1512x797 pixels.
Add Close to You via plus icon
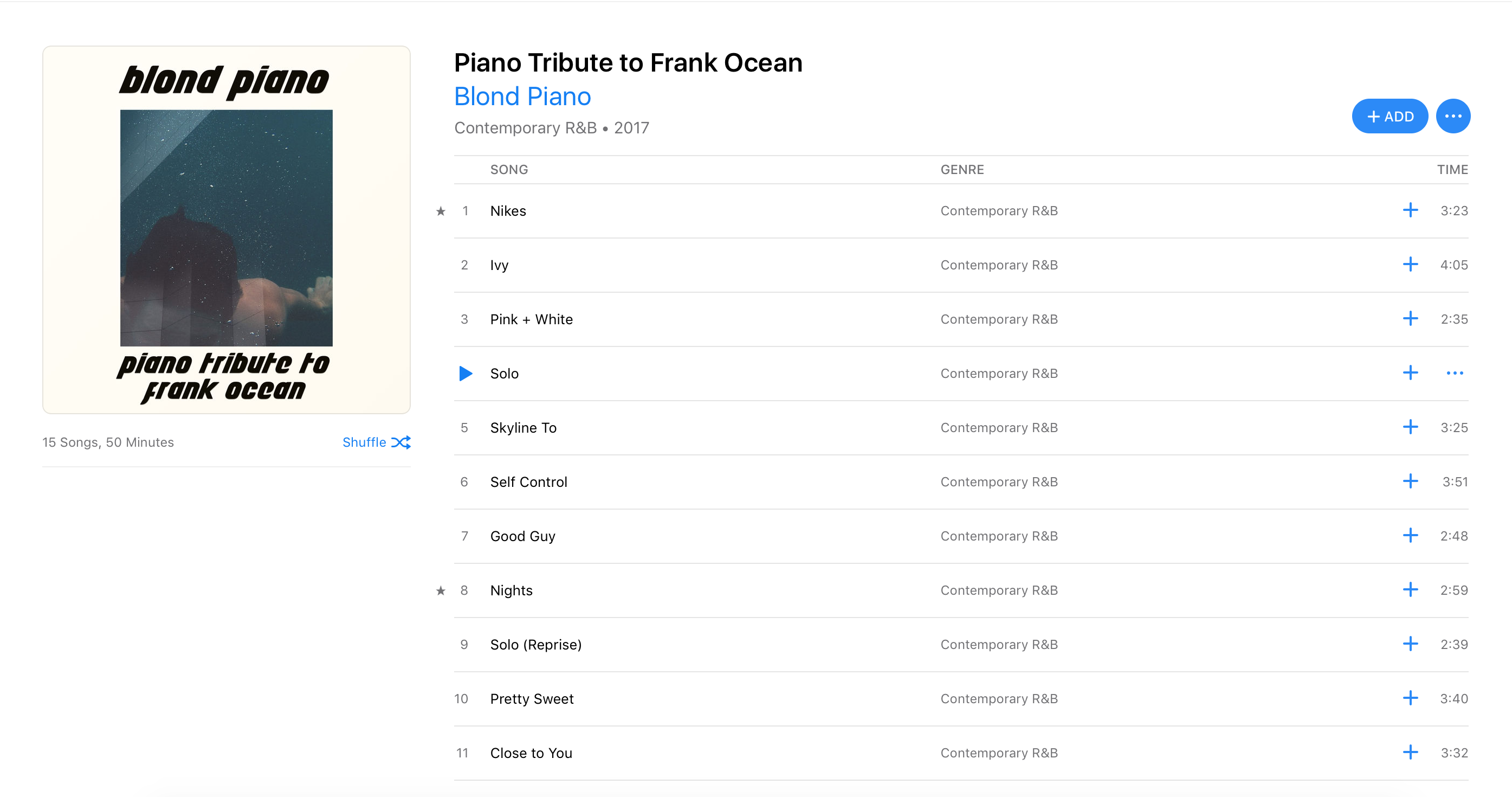1410,753
